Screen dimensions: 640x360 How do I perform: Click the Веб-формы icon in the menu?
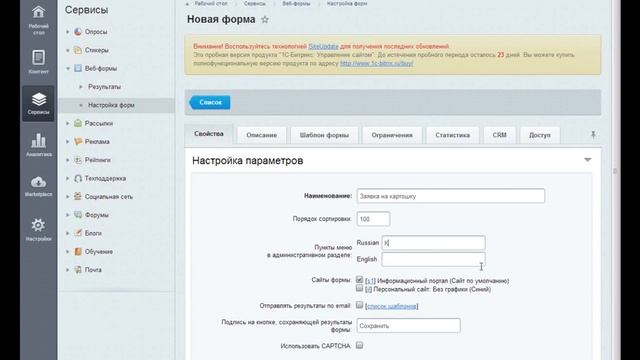[x=78, y=68]
